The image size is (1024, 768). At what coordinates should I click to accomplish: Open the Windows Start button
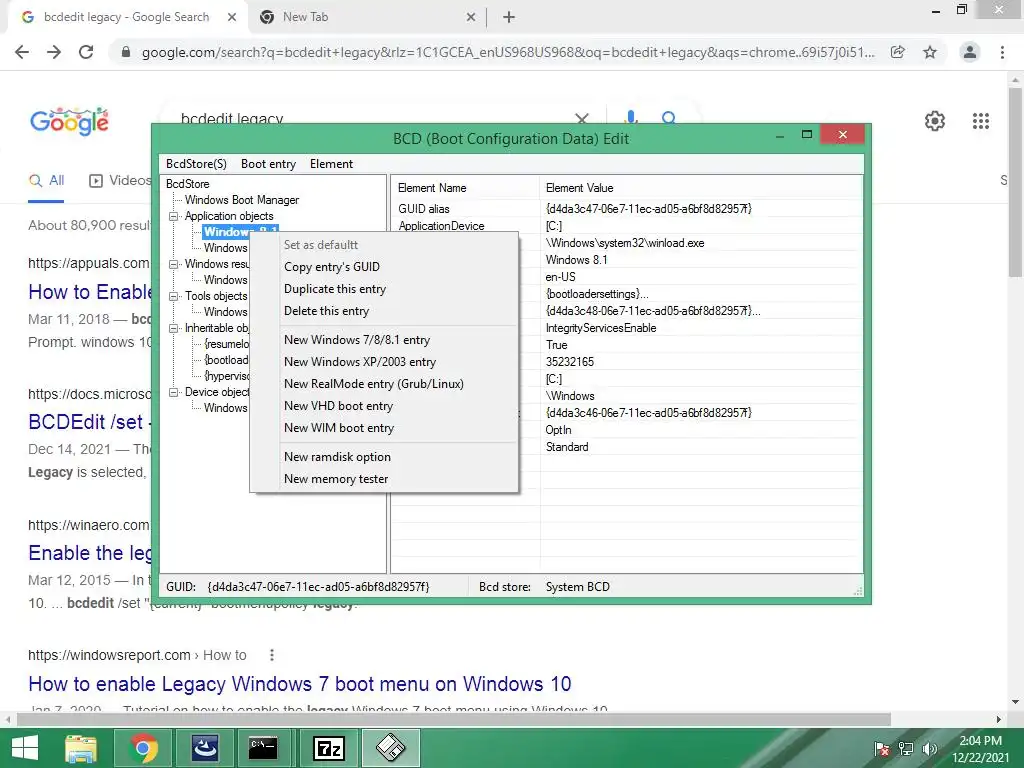tap(24, 748)
